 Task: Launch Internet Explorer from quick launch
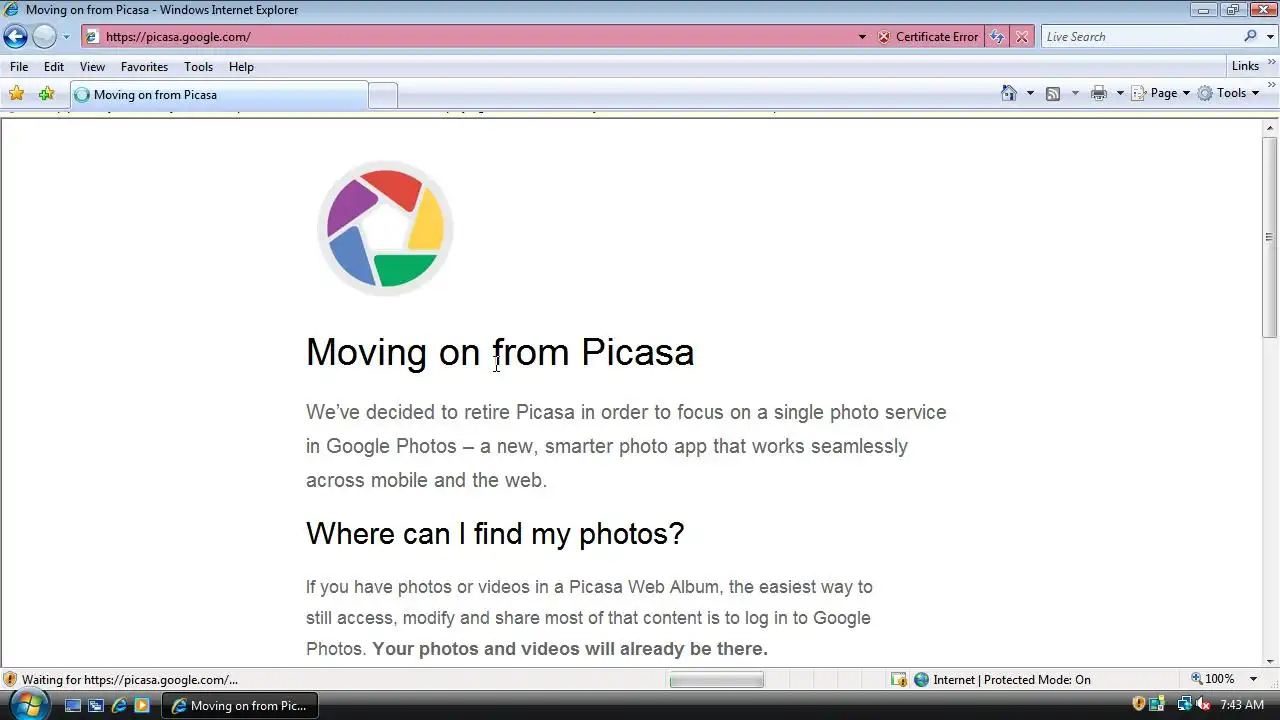[x=119, y=706]
